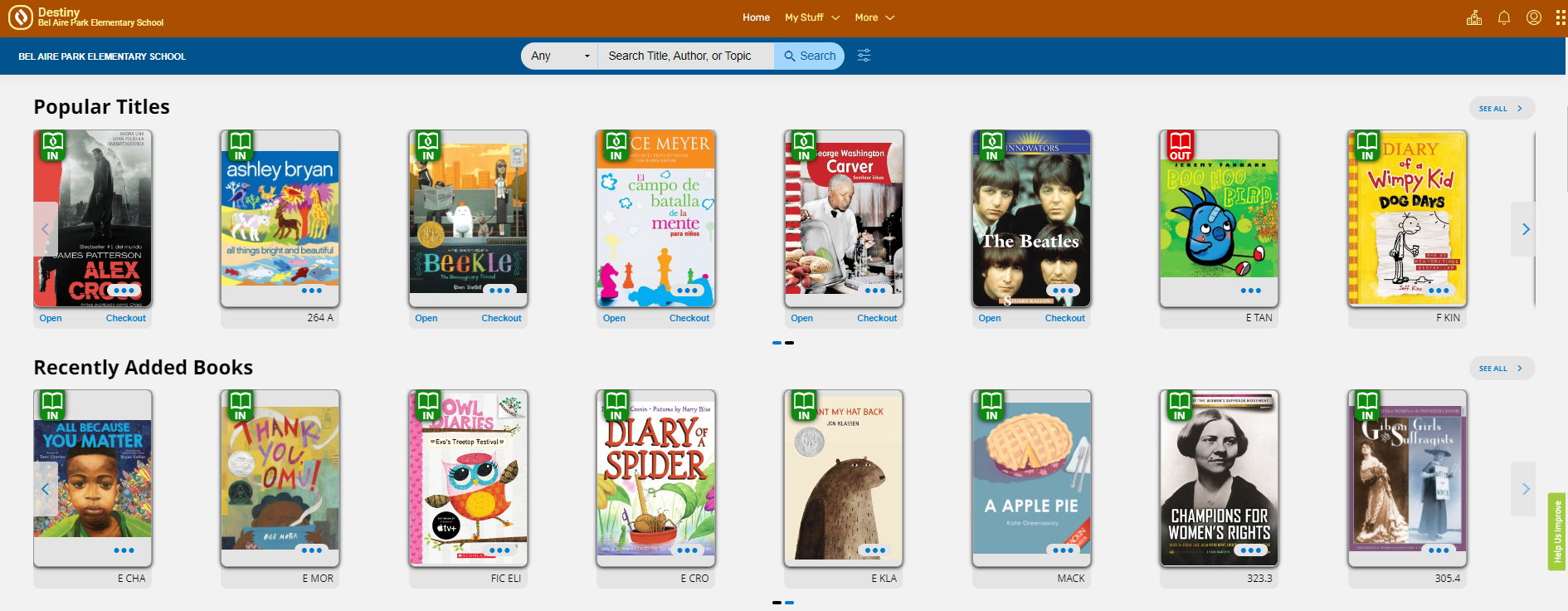The height and width of the screenshot is (611, 1568).
Task: Open the three-dot menu on ashley bryan book
Action: (312, 291)
